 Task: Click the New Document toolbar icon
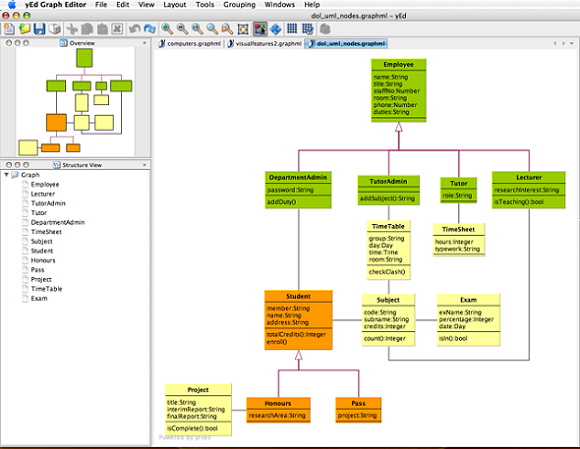tap(9, 29)
